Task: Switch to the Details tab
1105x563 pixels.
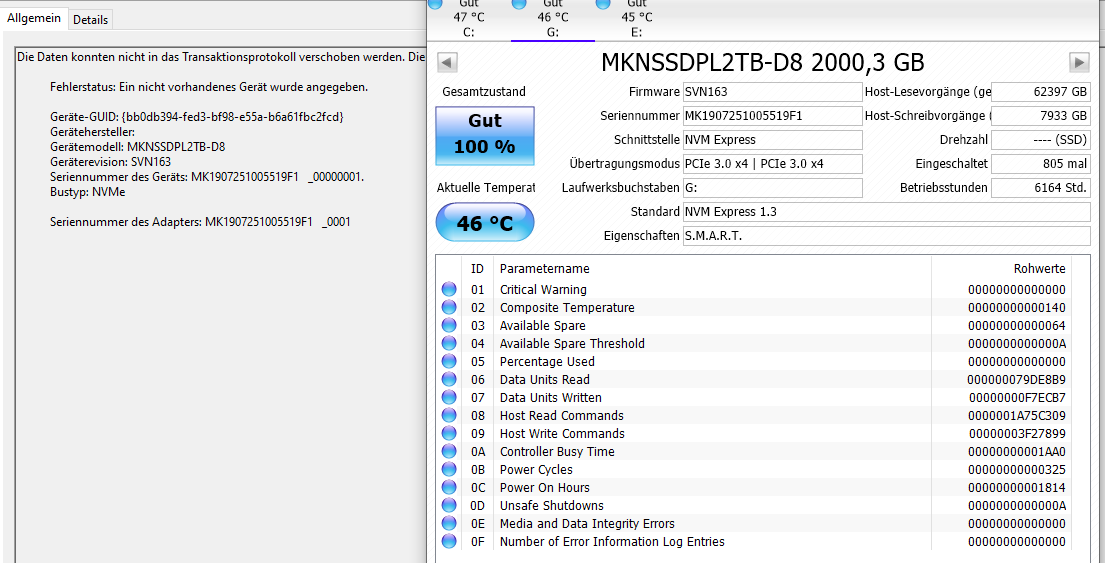Action: click(90, 20)
